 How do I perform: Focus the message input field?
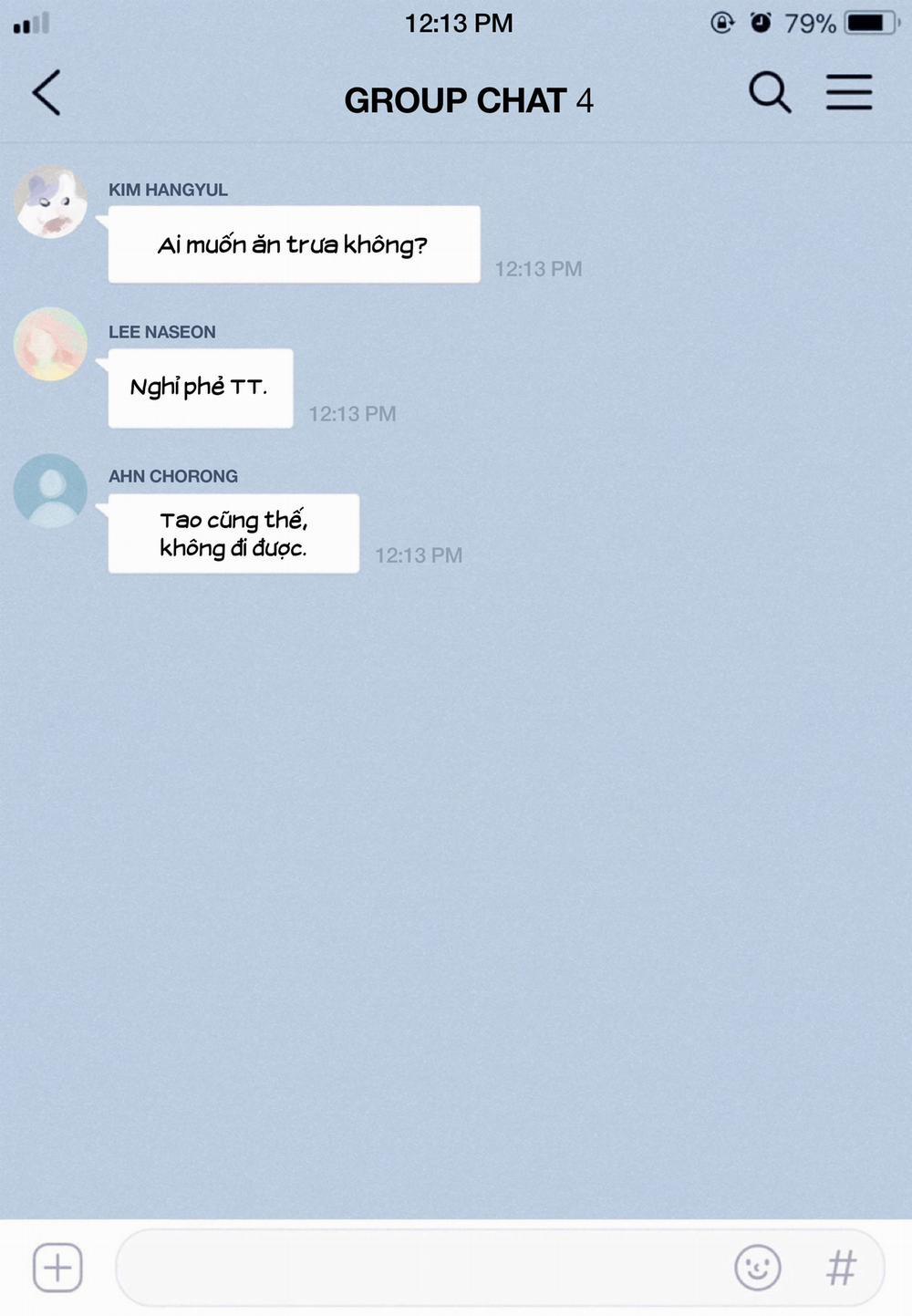click(x=501, y=1267)
